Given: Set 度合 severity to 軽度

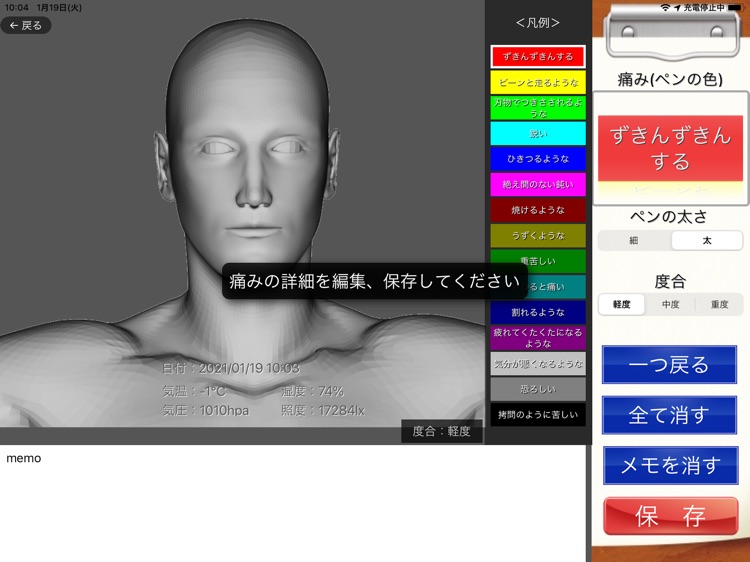Looking at the screenshot, I should 621,304.
